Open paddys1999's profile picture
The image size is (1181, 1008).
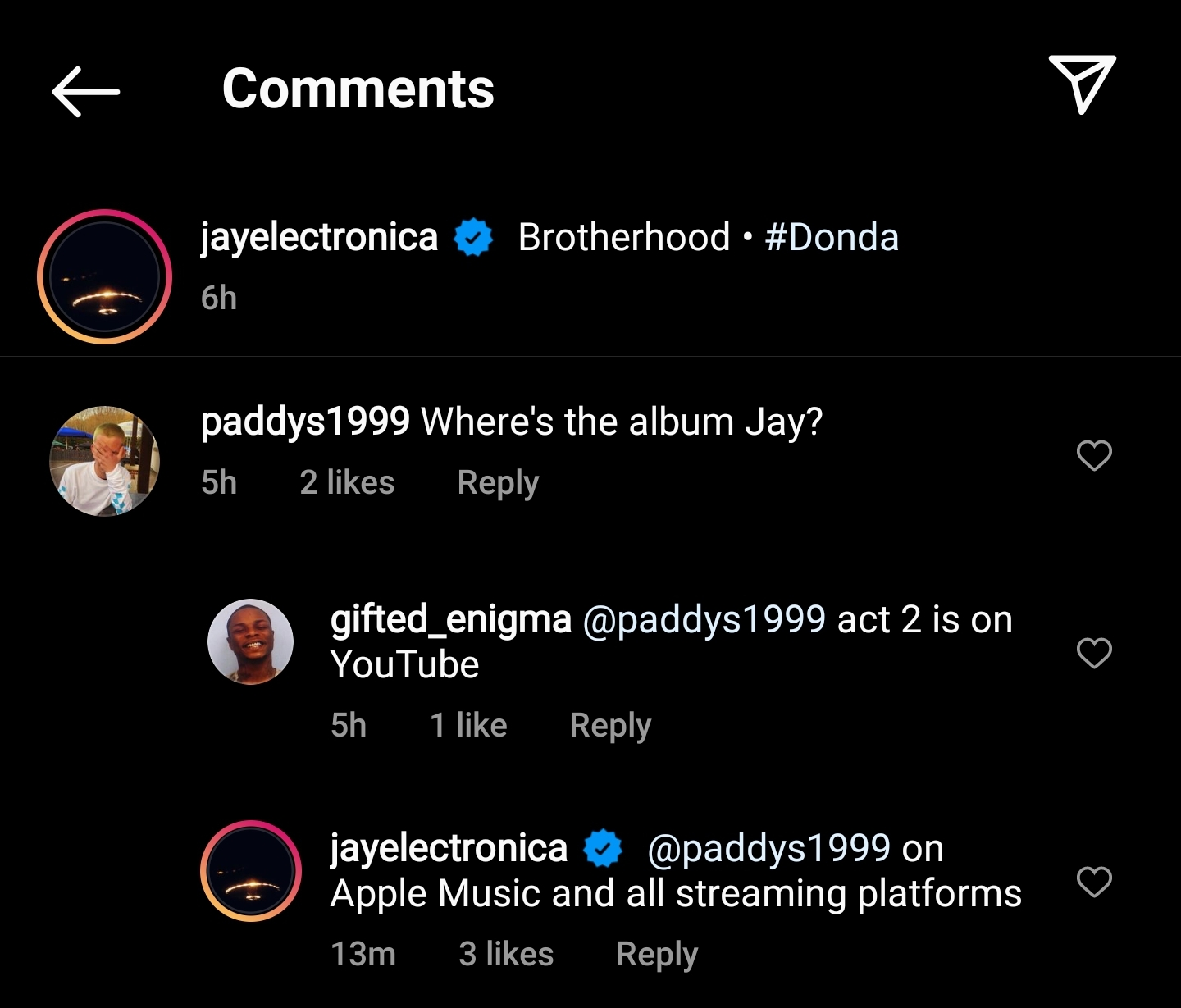pyautogui.click(x=104, y=461)
